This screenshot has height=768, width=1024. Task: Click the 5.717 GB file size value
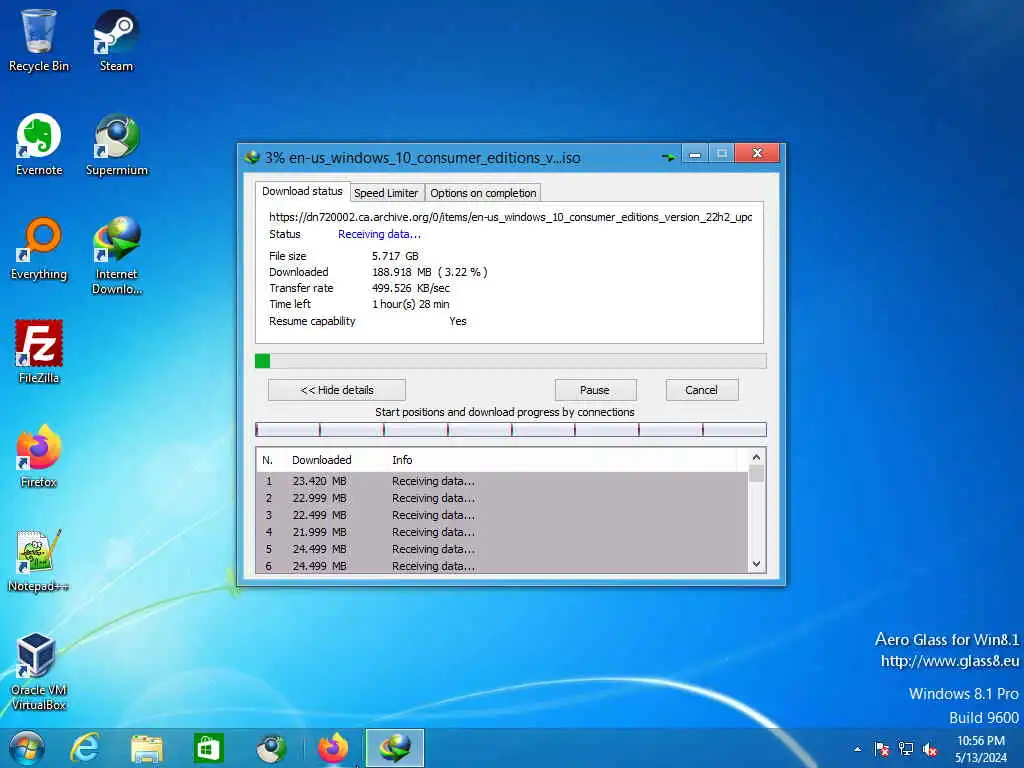click(395, 256)
